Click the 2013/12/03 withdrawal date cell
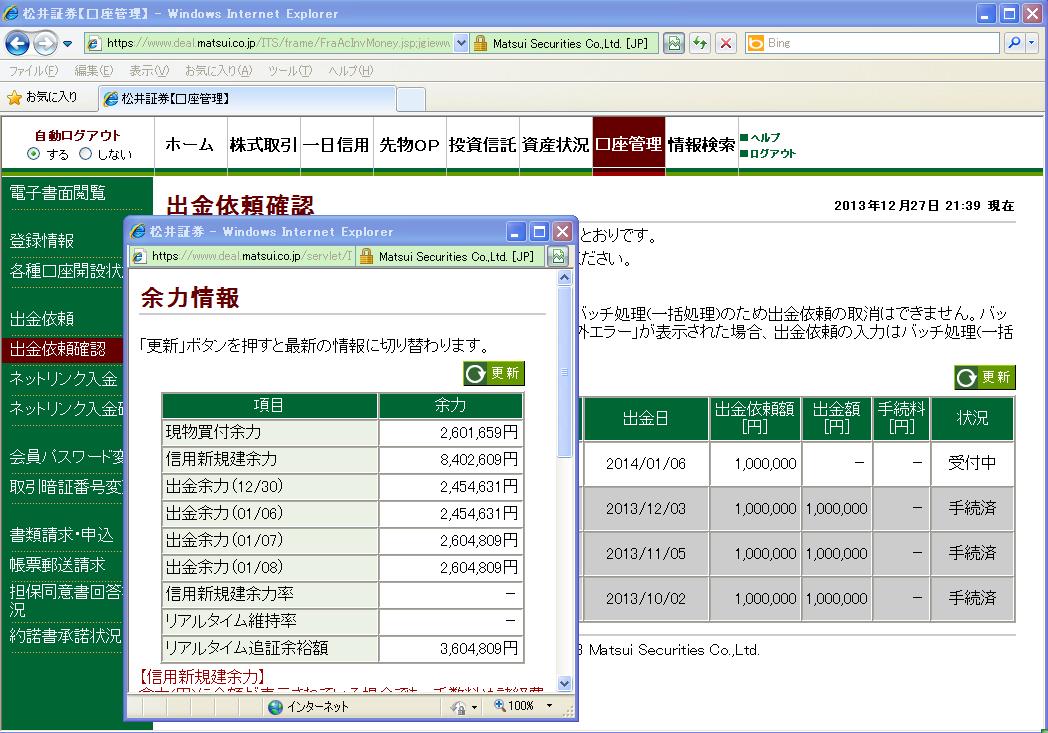The image size is (1048, 733). (x=646, y=508)
